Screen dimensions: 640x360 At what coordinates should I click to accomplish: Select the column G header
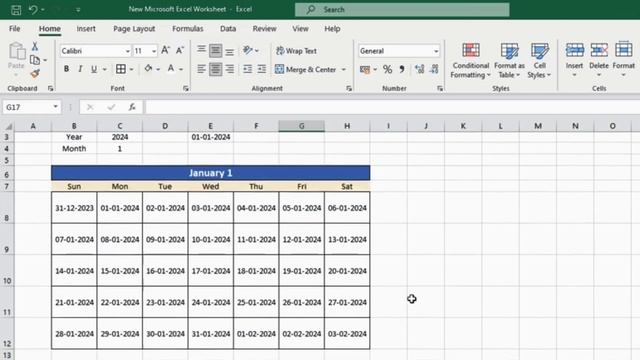tap(302, 126)
